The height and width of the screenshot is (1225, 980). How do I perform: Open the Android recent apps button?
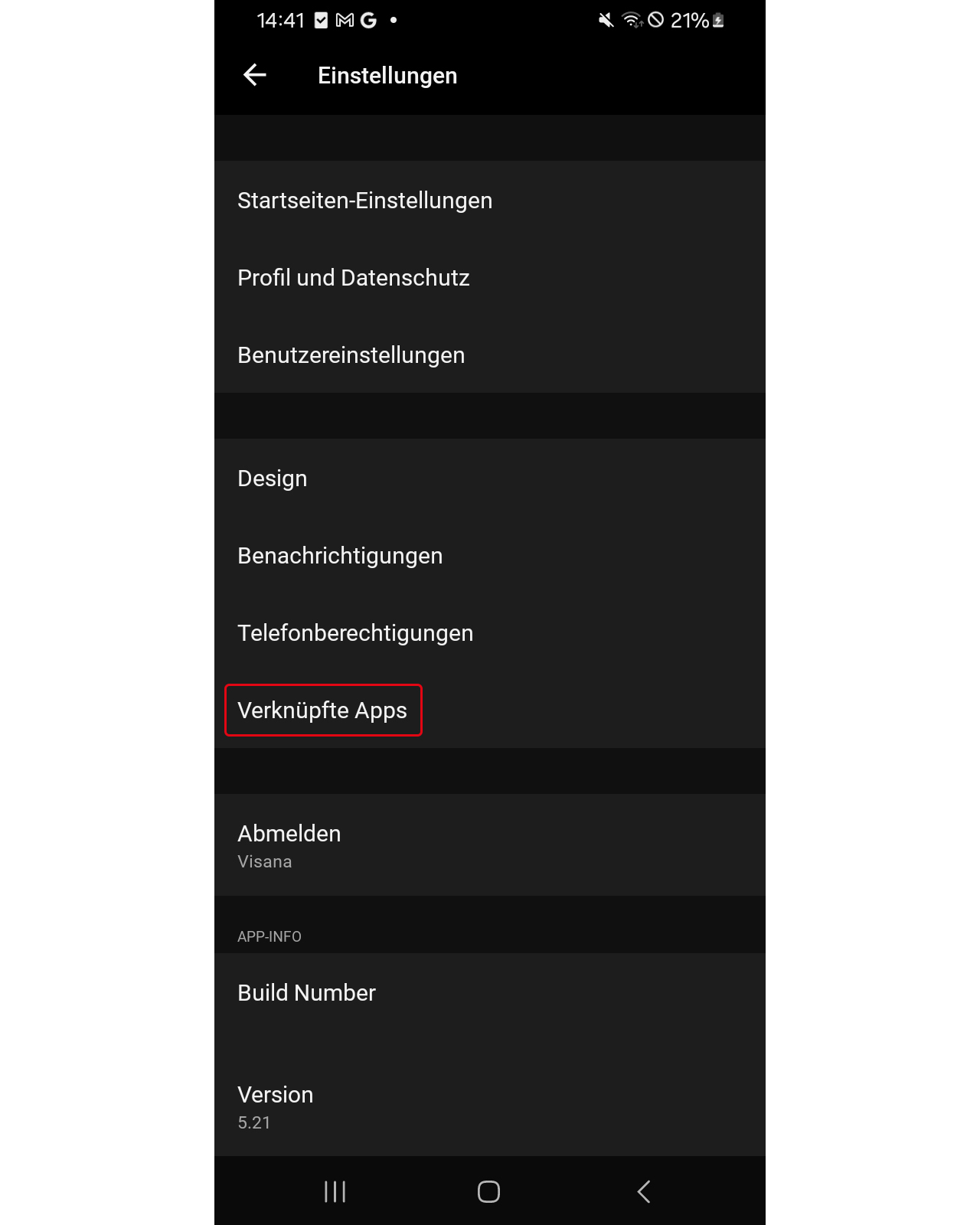tap(335, 1191)
